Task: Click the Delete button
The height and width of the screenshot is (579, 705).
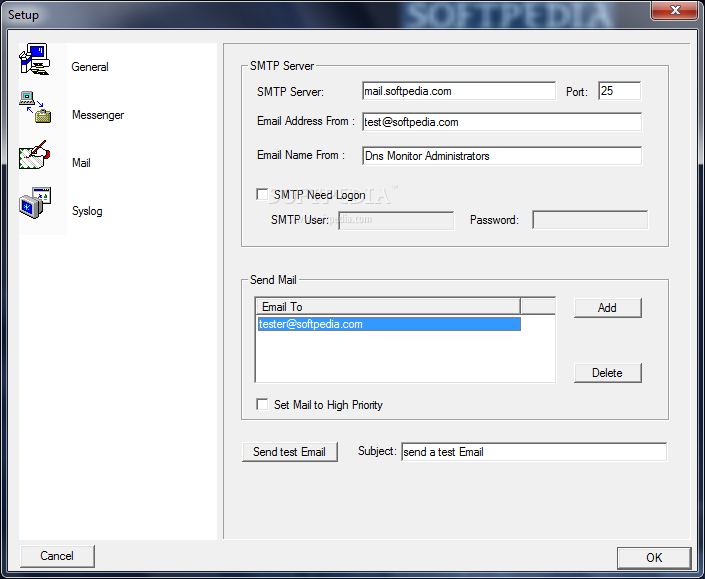Action: click(607, 373)
